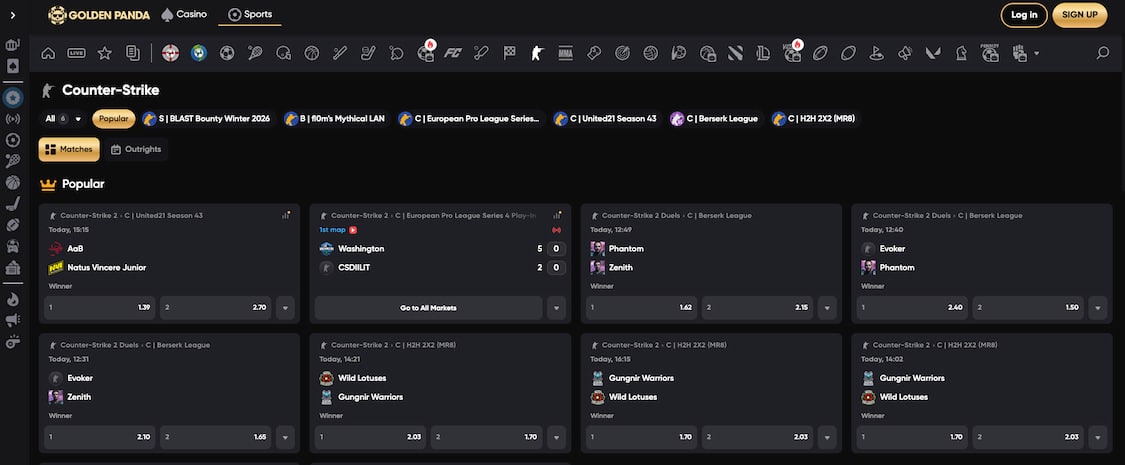Open the sidebar fire hot-events icon
1125x465 pixels.
pyautogui.click(x=13, y=299)
